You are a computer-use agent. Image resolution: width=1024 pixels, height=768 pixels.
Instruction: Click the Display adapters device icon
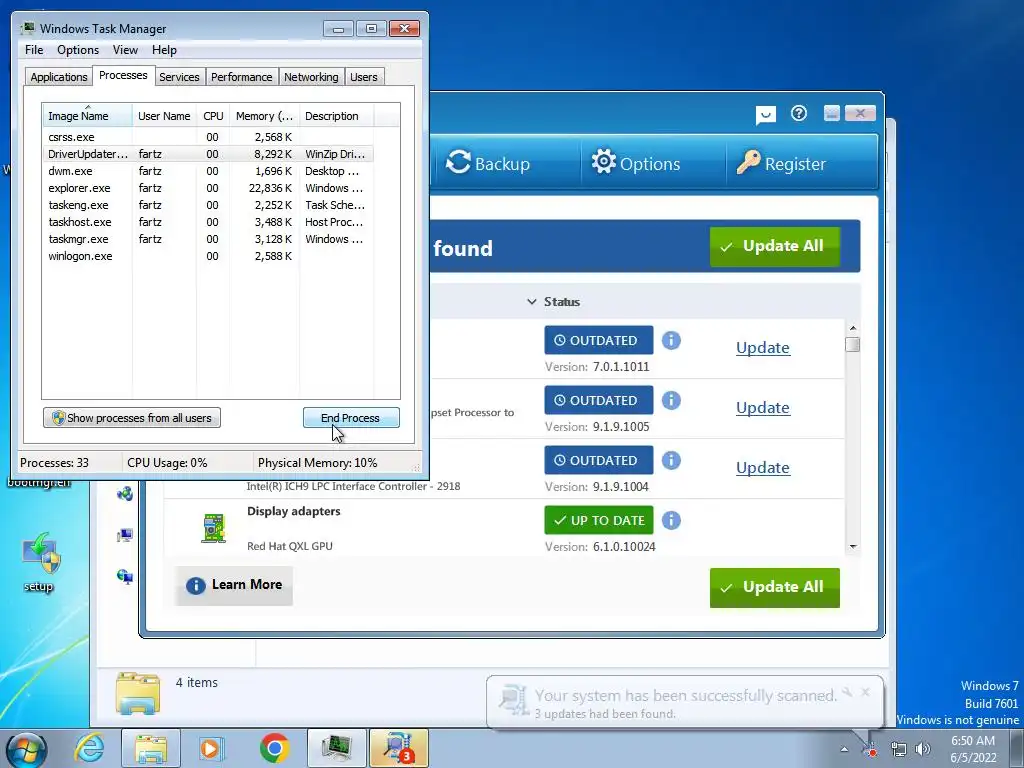pos(214,528)
